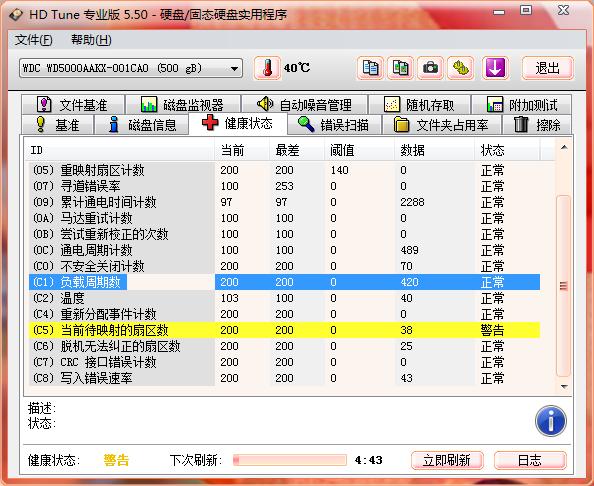Select row (C0) 不安全关闭计数
The height and width of the screenshot is (486, 594).
[284, 266]
